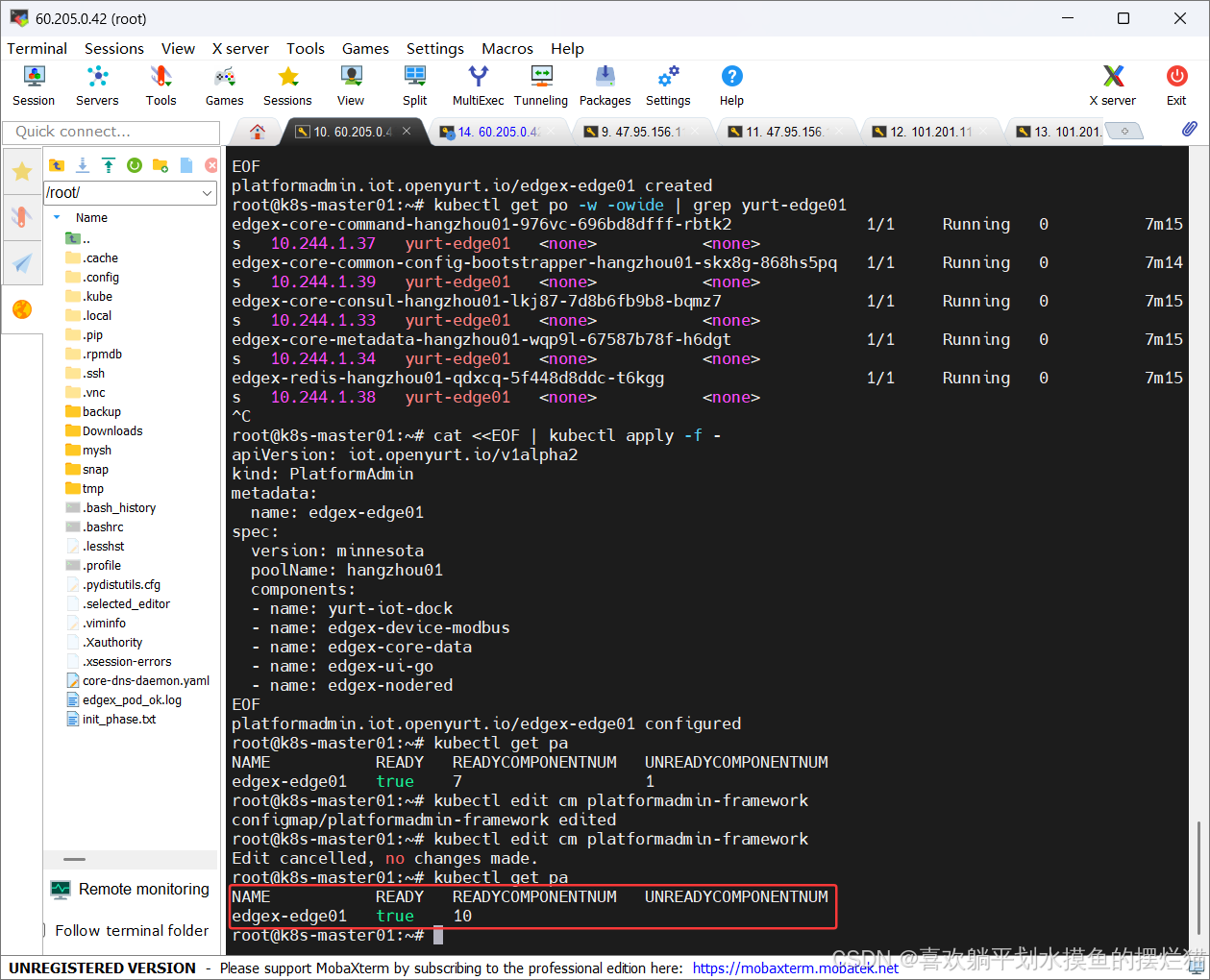Select the mysh folder
Viewport: 1210px width, 980px height.
[96, 450]
